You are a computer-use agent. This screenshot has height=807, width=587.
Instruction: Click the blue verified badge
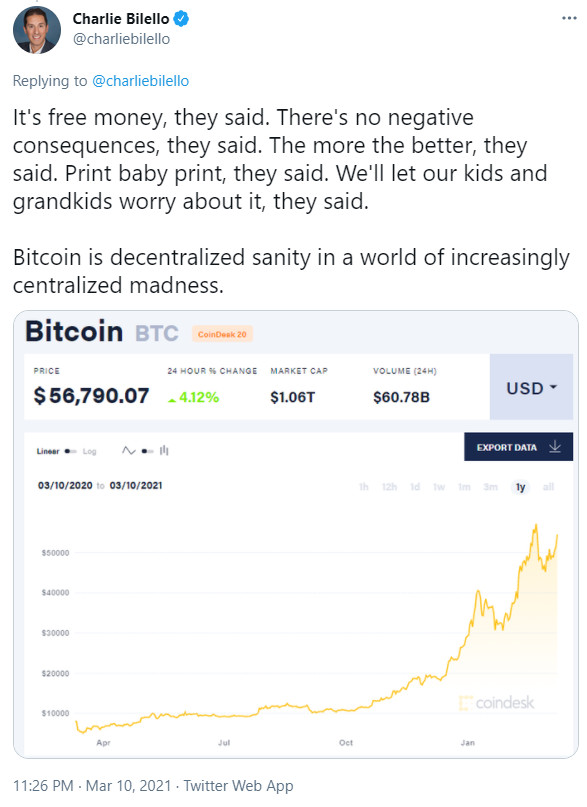181,19
